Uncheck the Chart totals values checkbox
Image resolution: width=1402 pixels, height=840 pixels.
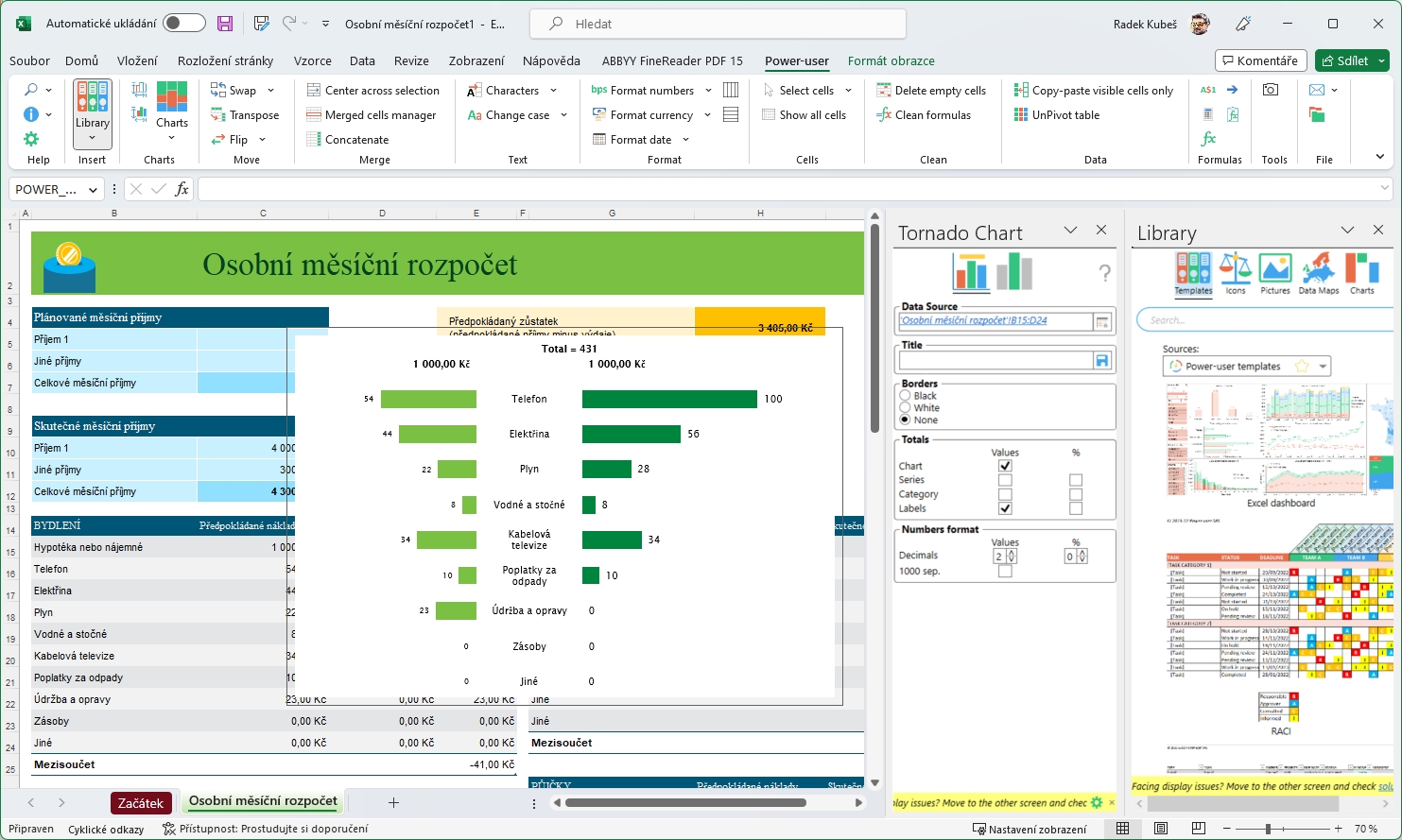(x=1005, y=466)
